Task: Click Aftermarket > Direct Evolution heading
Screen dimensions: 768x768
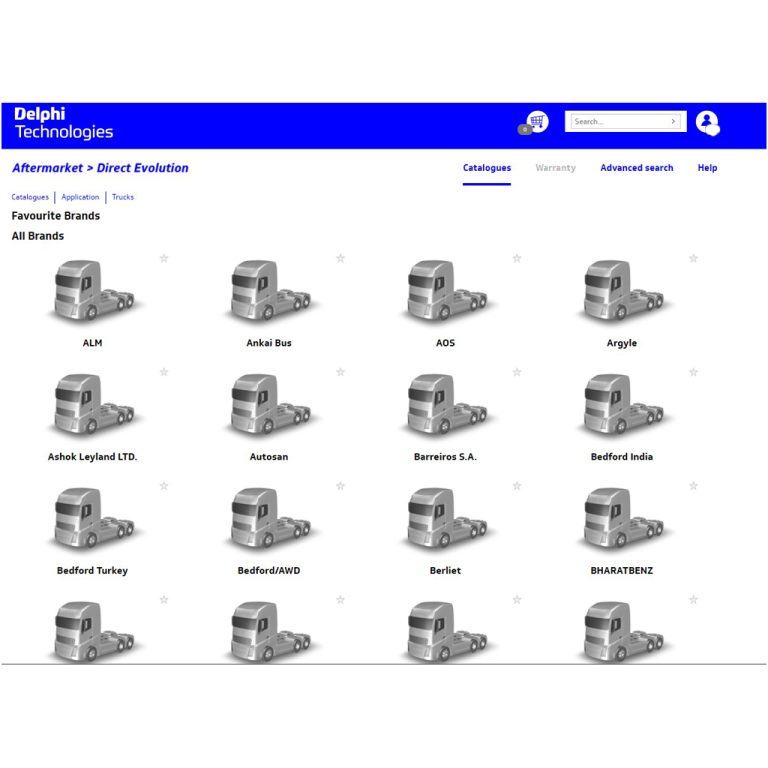Action: [x=100, y=168]
